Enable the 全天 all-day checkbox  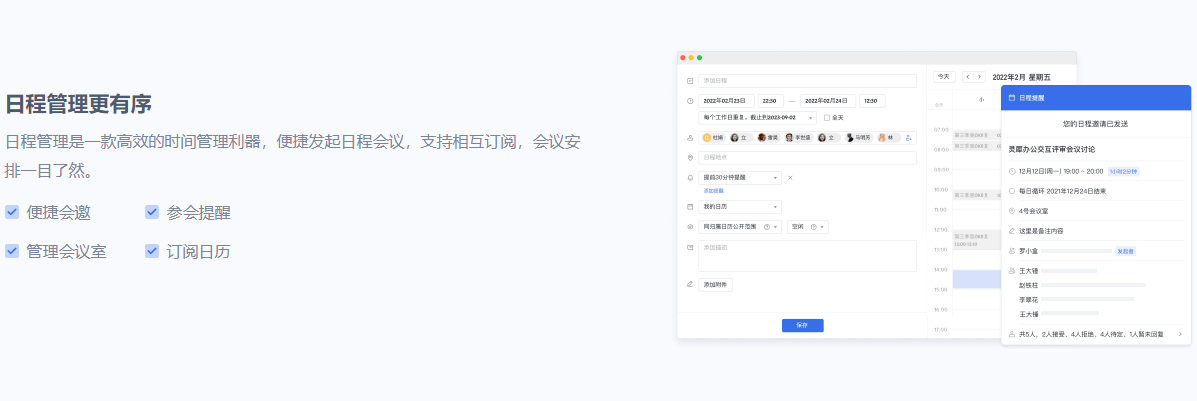coord(826,118)
